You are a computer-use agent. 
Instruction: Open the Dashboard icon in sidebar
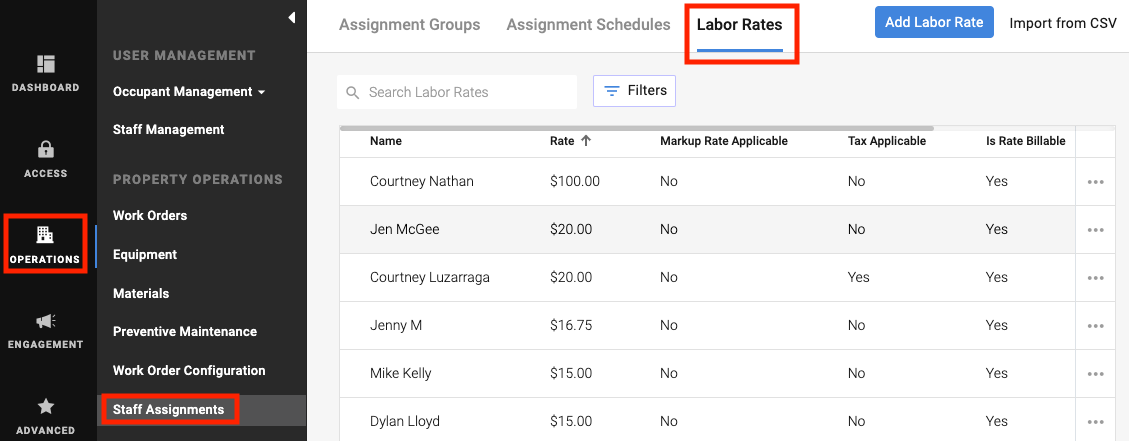click(x=46, y=65)
